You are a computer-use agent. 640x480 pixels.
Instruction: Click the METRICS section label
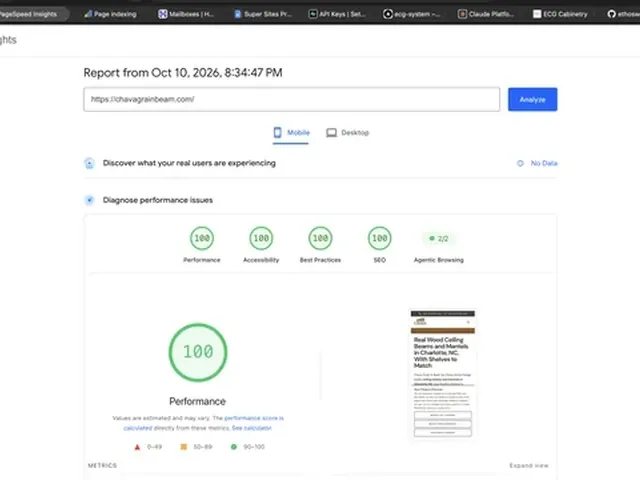[102, 465]
